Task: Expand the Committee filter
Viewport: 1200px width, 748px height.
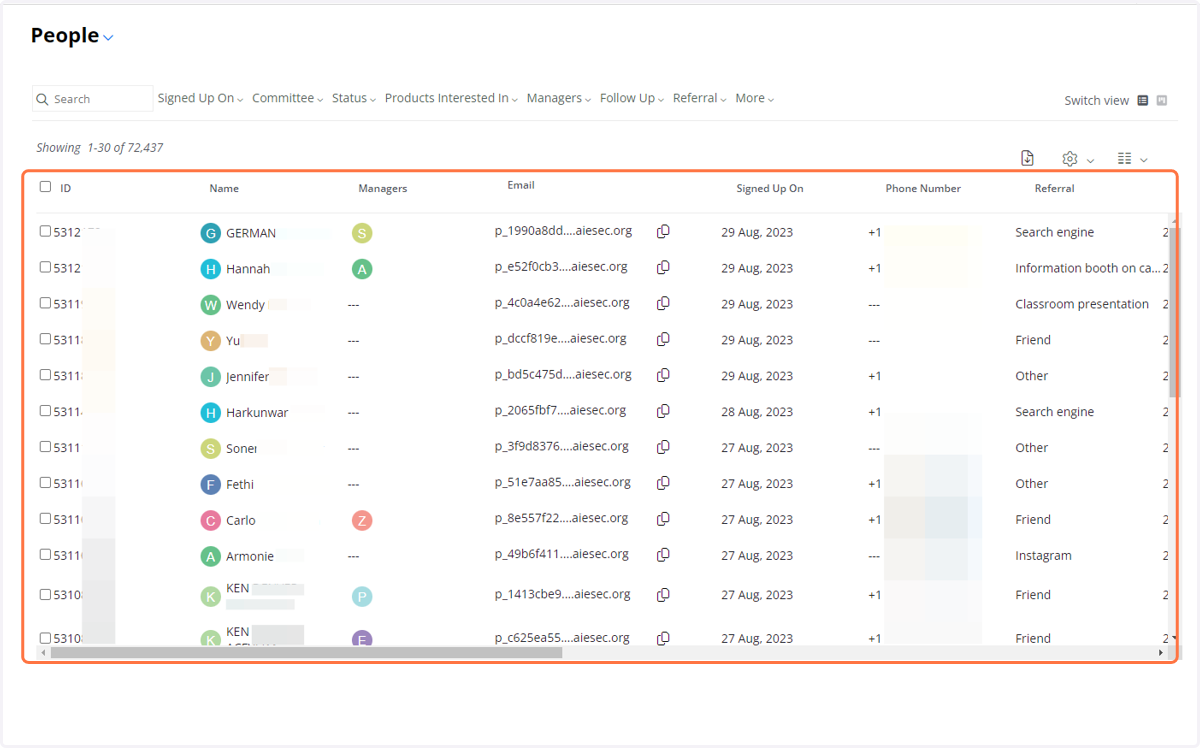Action: pos(288,98)
